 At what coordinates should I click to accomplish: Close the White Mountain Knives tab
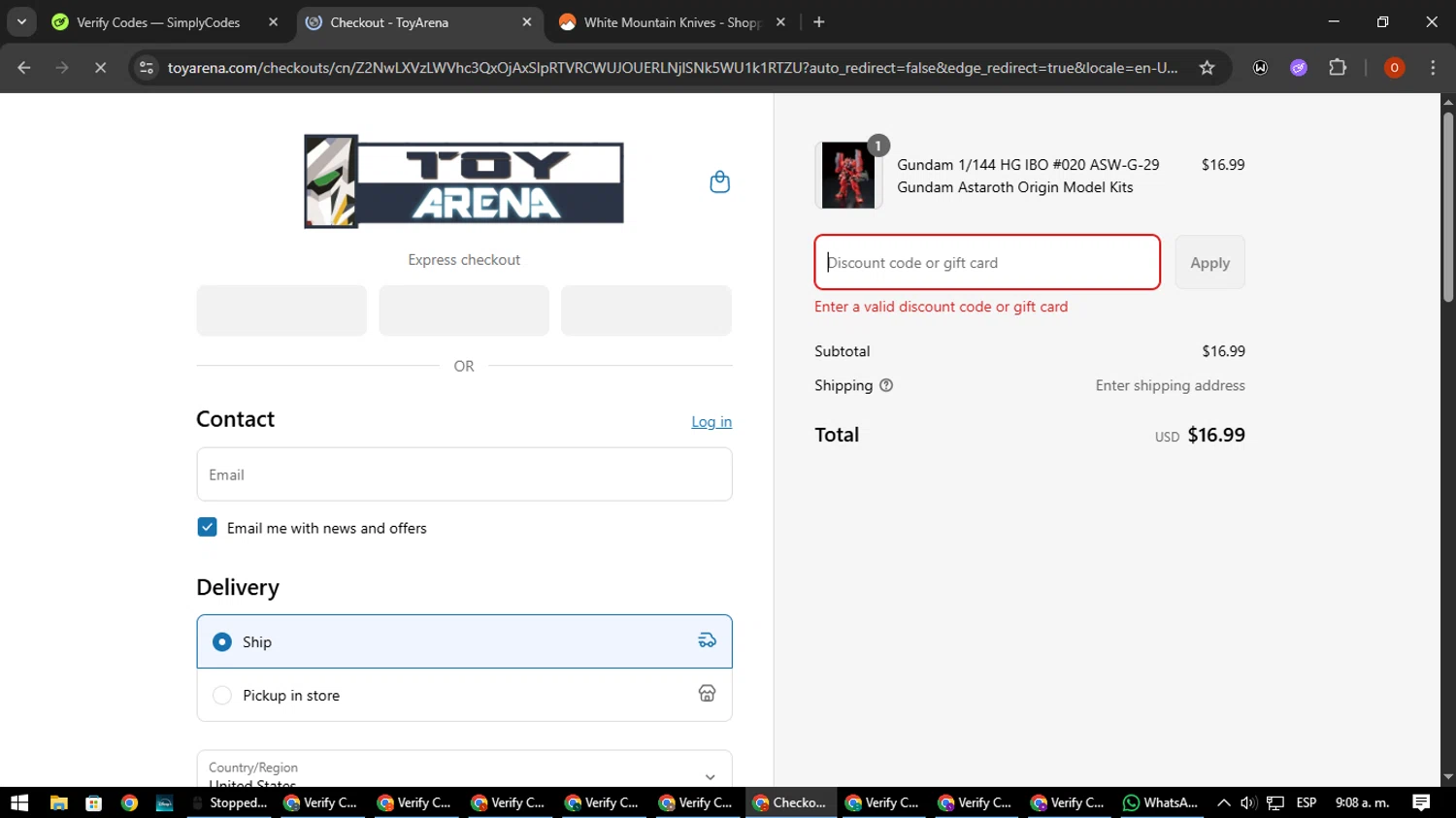780,22
